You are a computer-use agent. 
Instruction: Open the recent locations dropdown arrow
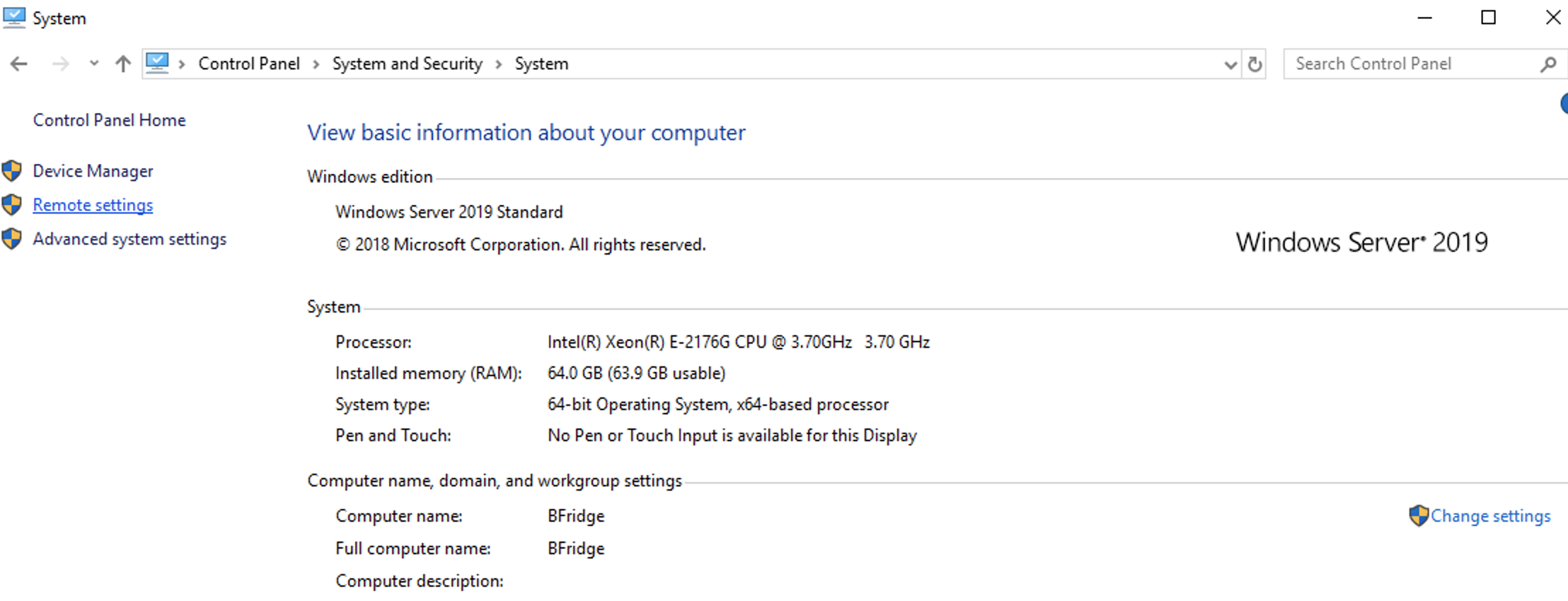coord(94,64)
